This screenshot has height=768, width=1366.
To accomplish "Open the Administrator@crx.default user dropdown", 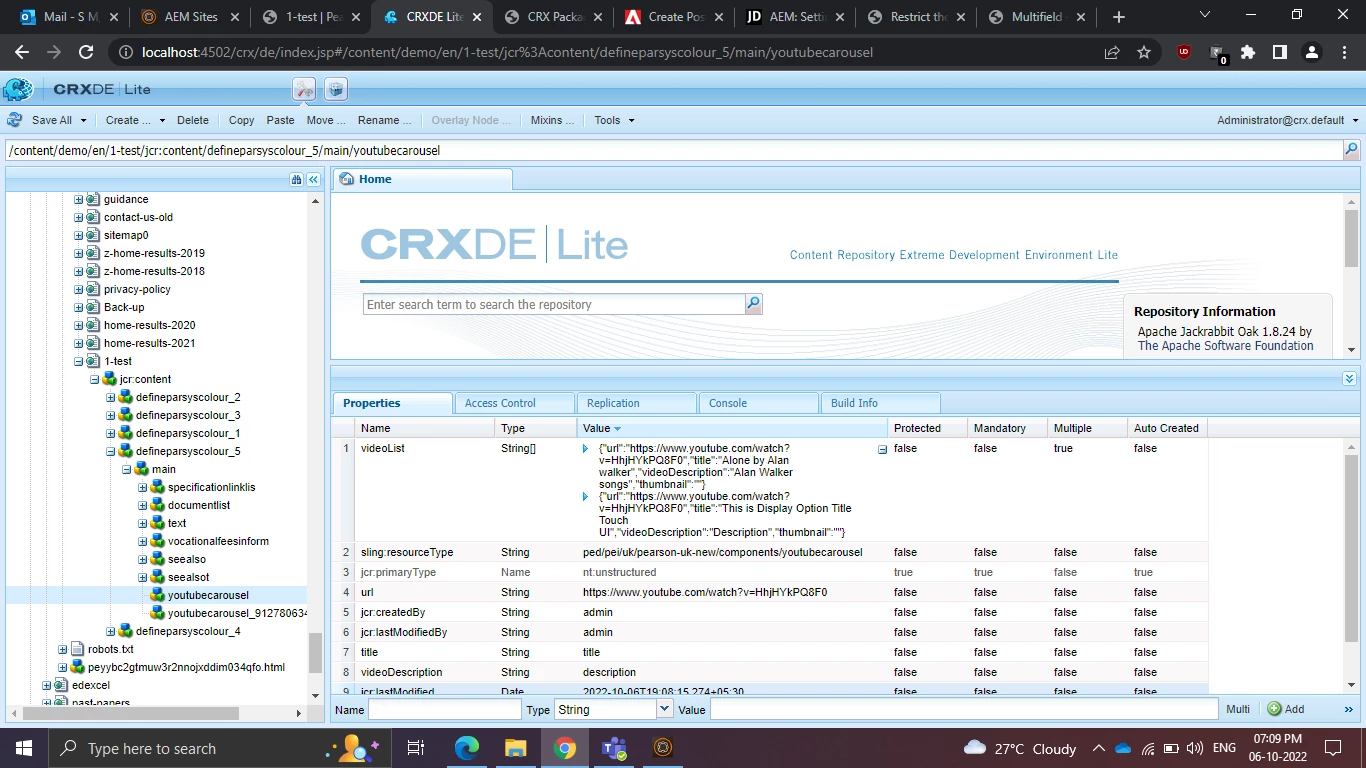I will 1288,120.
